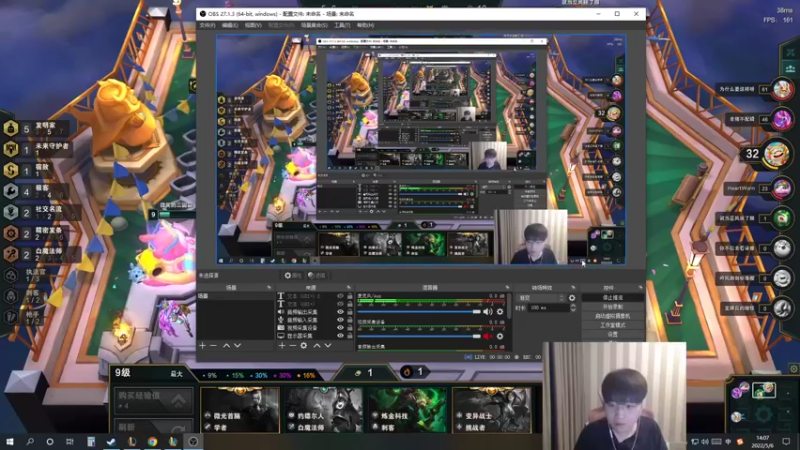Open Calculator from the taskbar

click(91, 441)
